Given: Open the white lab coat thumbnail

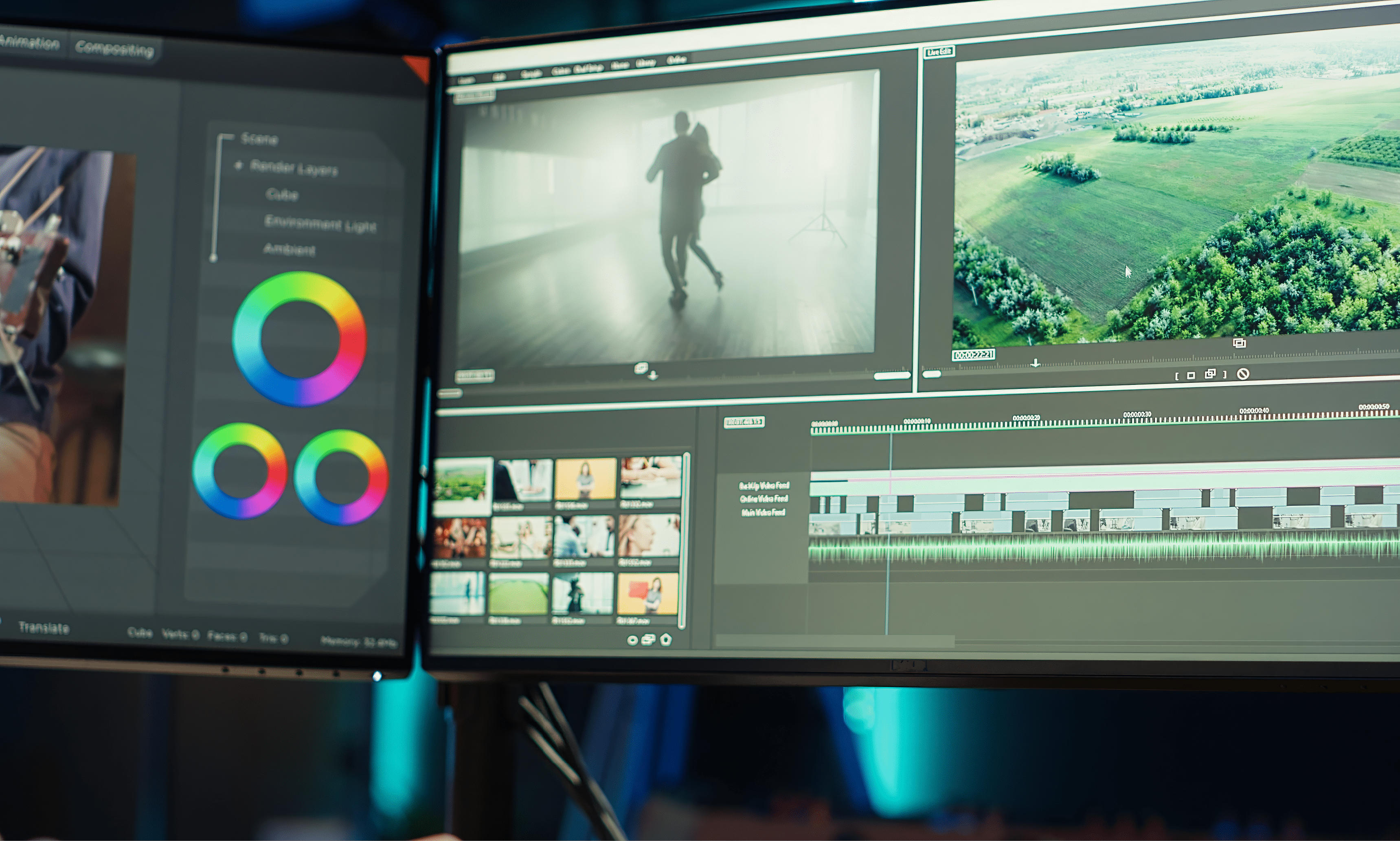Looking at the screenshot, I should [523, 481].
